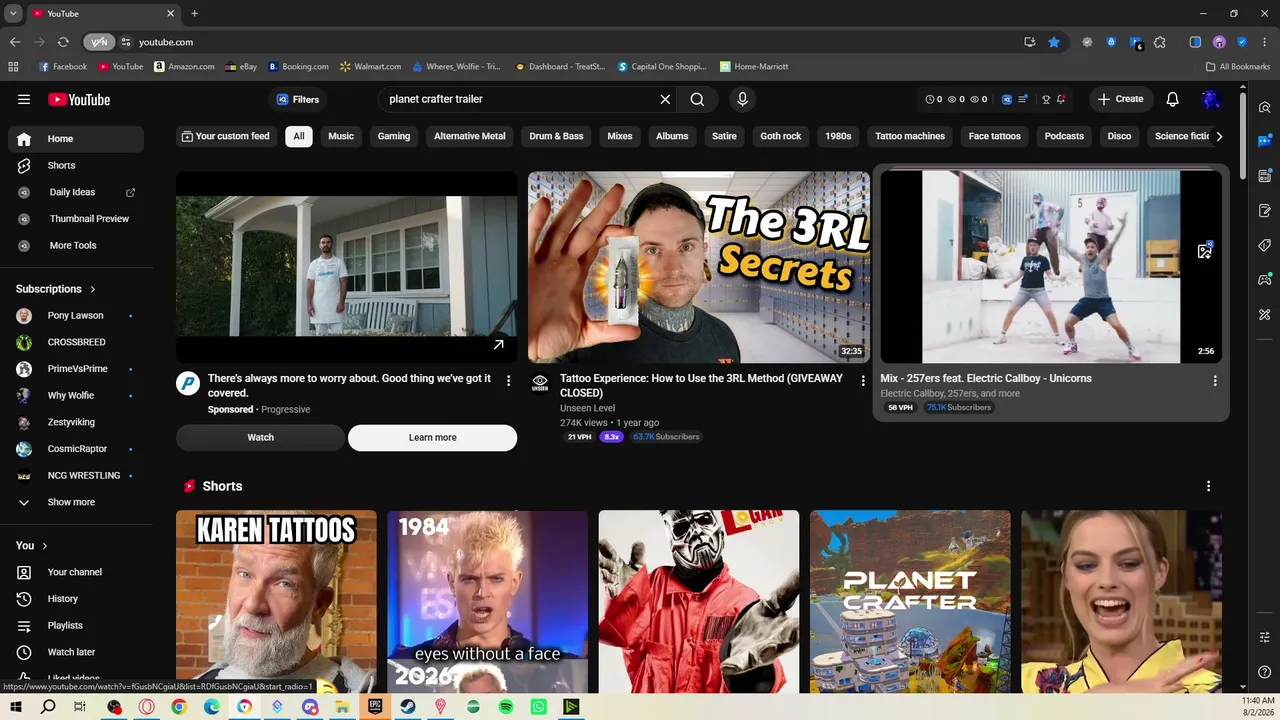1280x720 pixels.
Task: Select the Alternative Metal chip
Action: pos(470,136)
